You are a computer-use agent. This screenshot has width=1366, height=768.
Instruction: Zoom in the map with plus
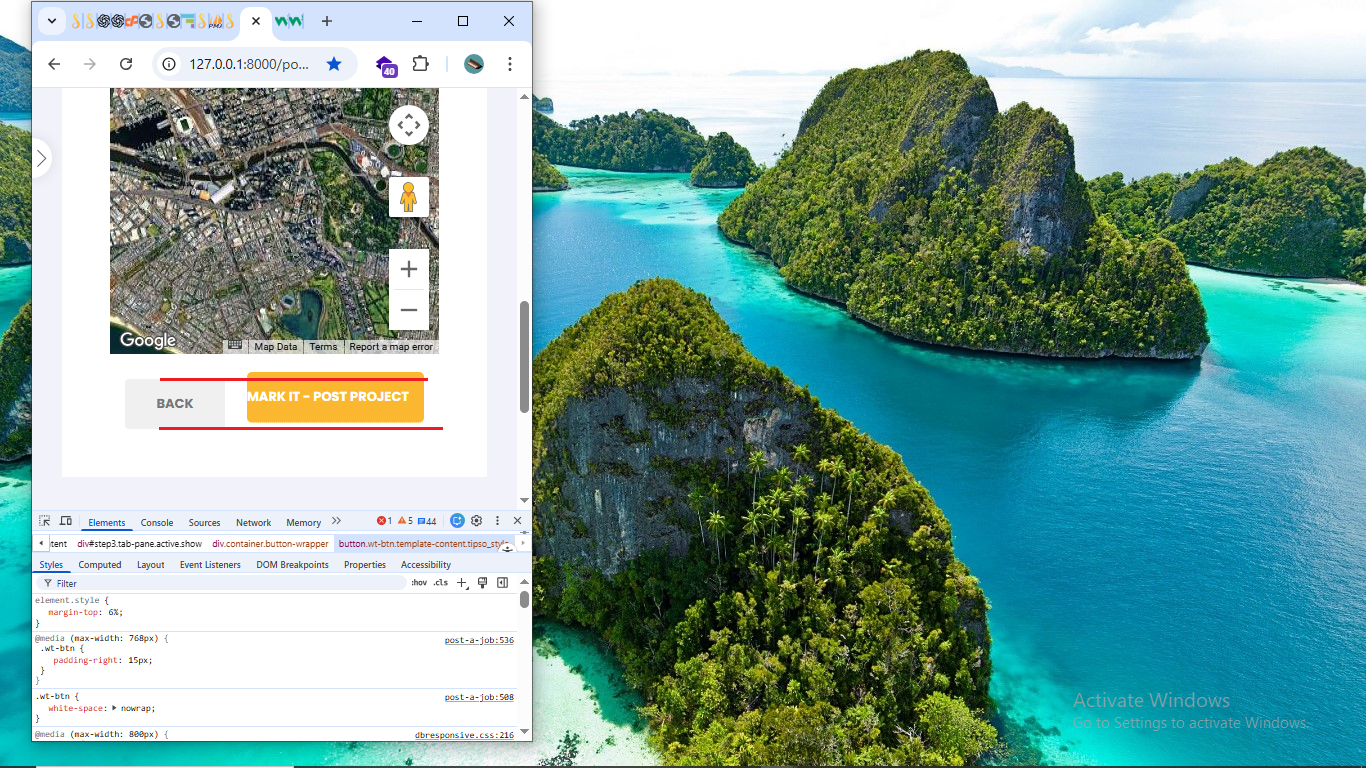408,269
